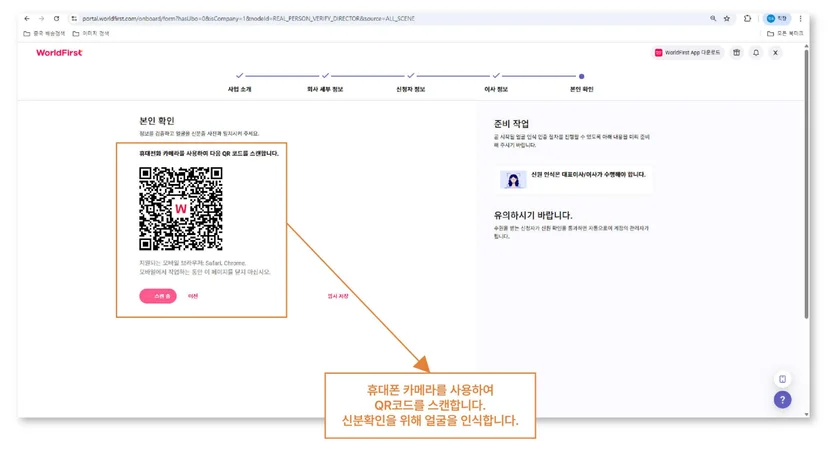Viewport: 828px width, 450px height.
Task: Open the all bookmarks folder at right
Action: tap(785, 33)
